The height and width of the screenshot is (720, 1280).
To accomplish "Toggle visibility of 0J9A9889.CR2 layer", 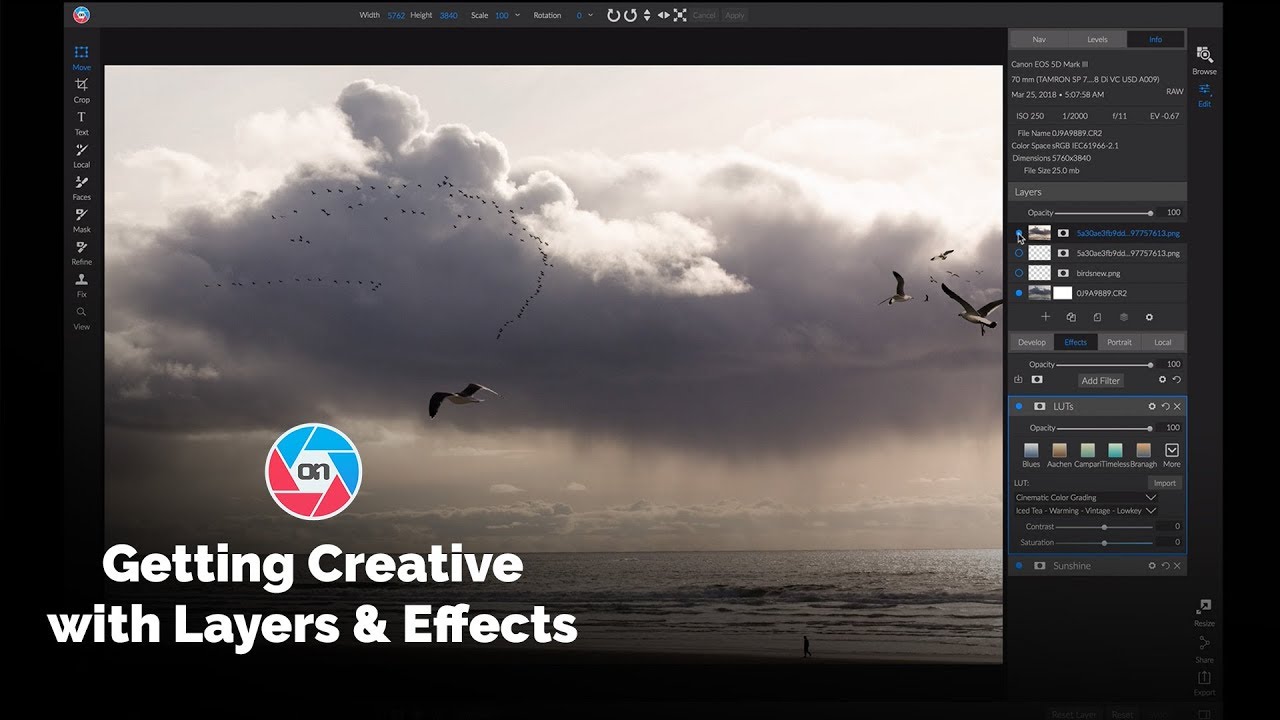I will click(x=1019, y=293).
